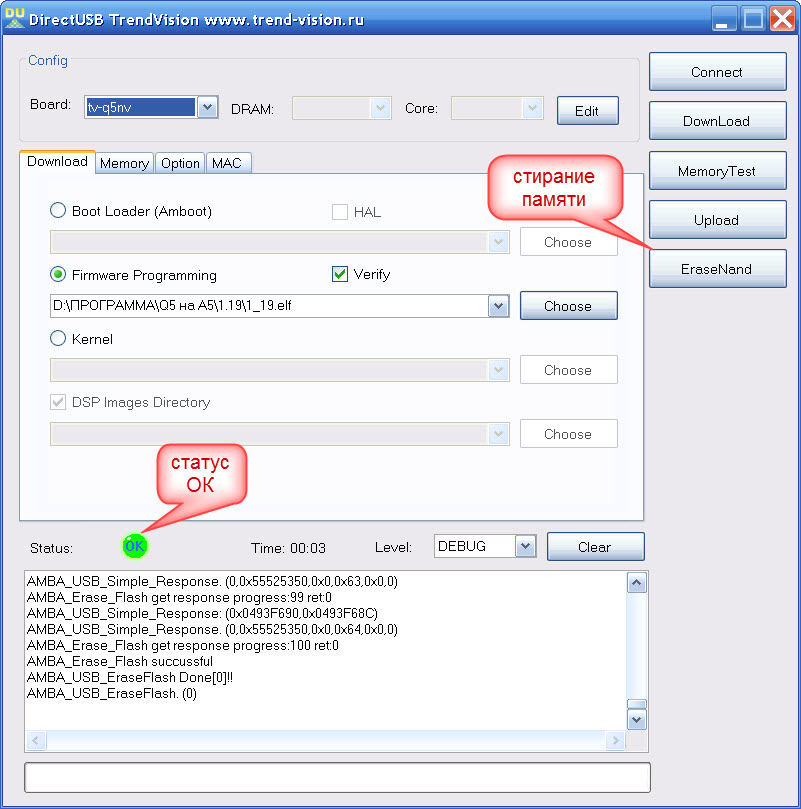801x809 pixels.
Task: Click the DownLoad button
Action: point(716,121)
